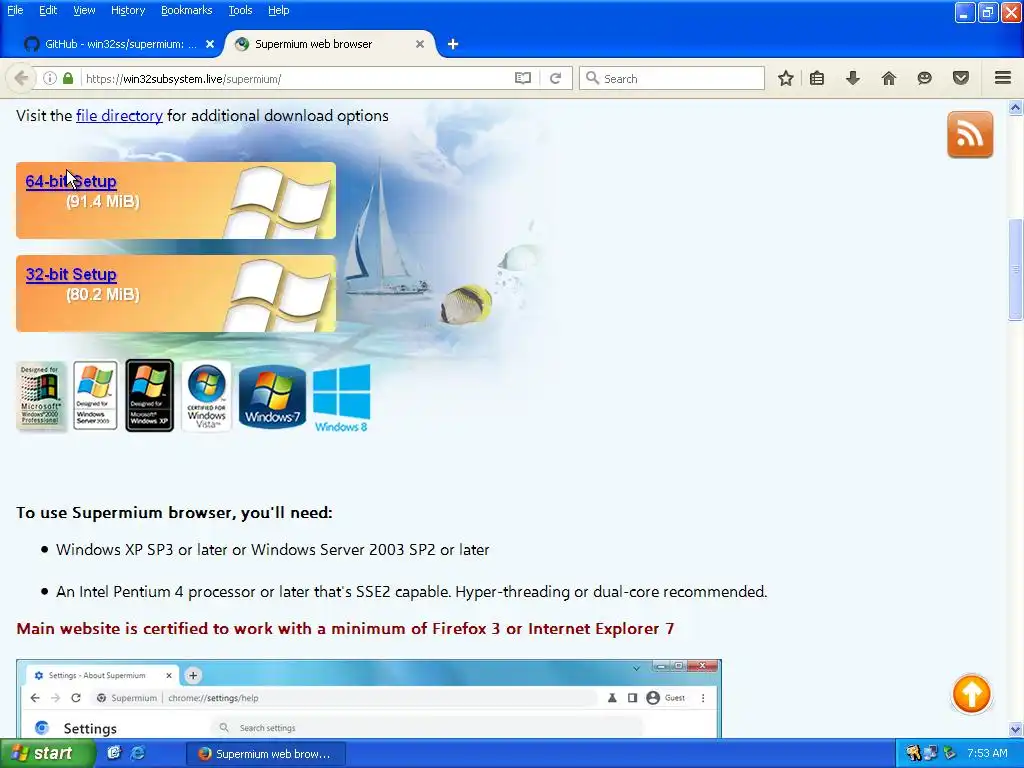Image resolution: width=1024 pixels, height=768 pixels.
Task: Click the browser Back arrow button
Action: (21, 78)
